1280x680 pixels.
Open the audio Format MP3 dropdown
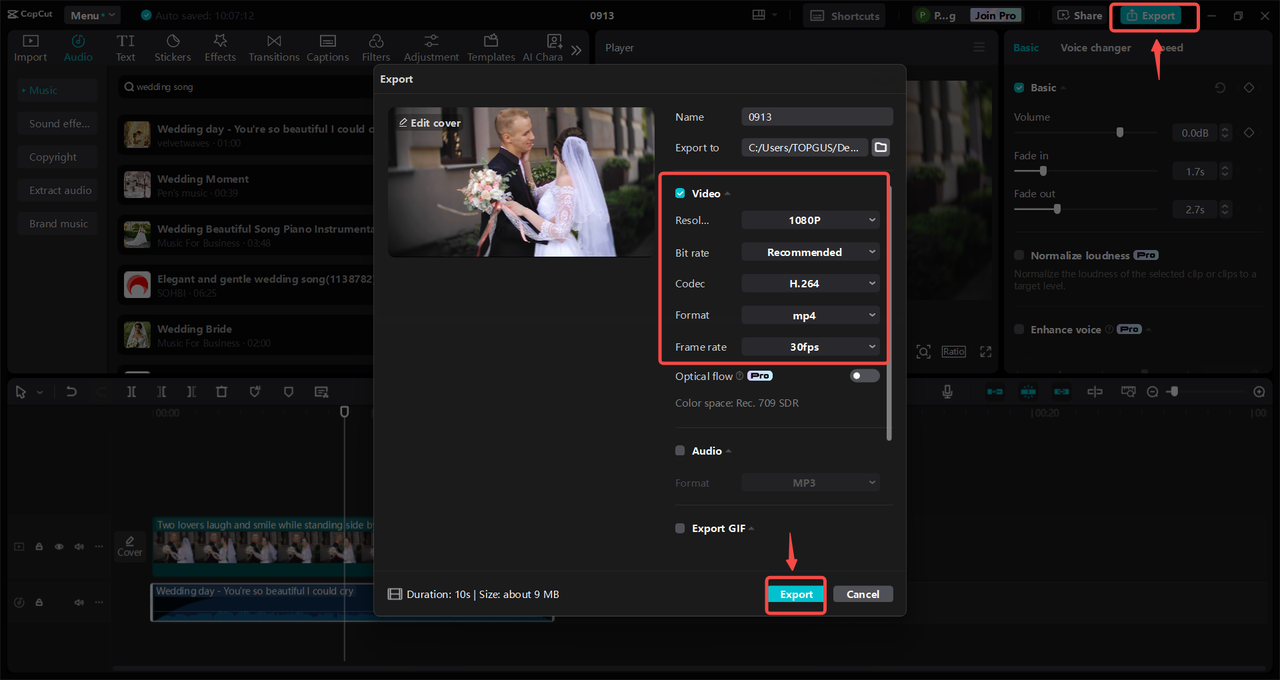click(x=811, y=483)
